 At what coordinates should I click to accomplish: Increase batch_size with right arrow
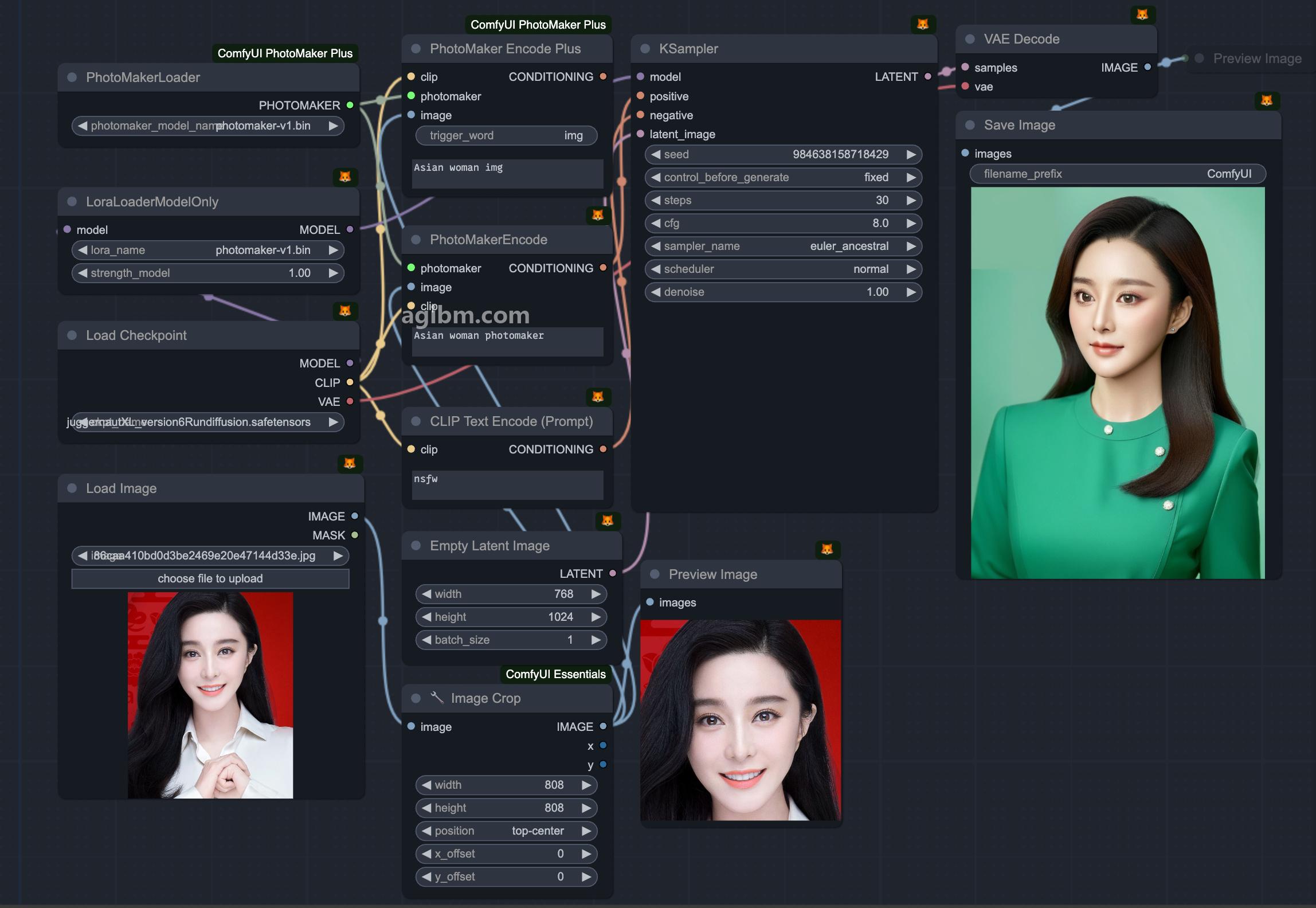[596, 640]
